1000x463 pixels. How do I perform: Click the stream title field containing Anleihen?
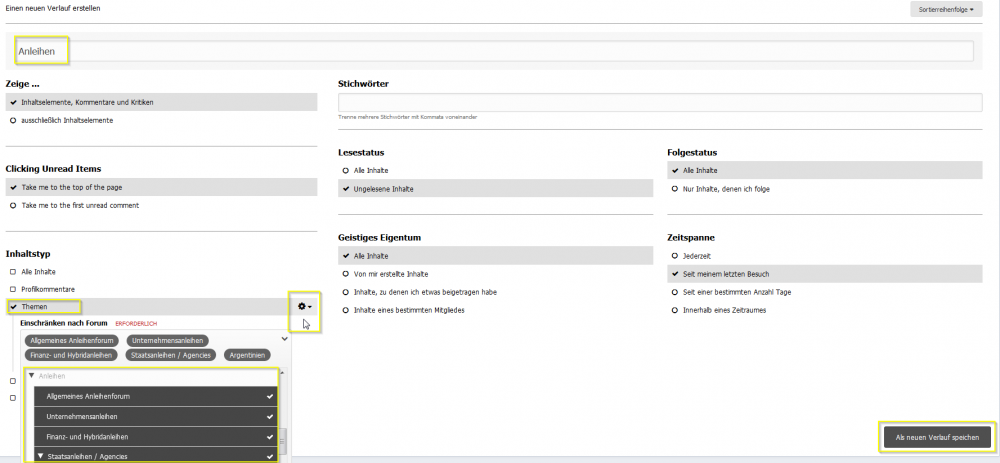494,51
